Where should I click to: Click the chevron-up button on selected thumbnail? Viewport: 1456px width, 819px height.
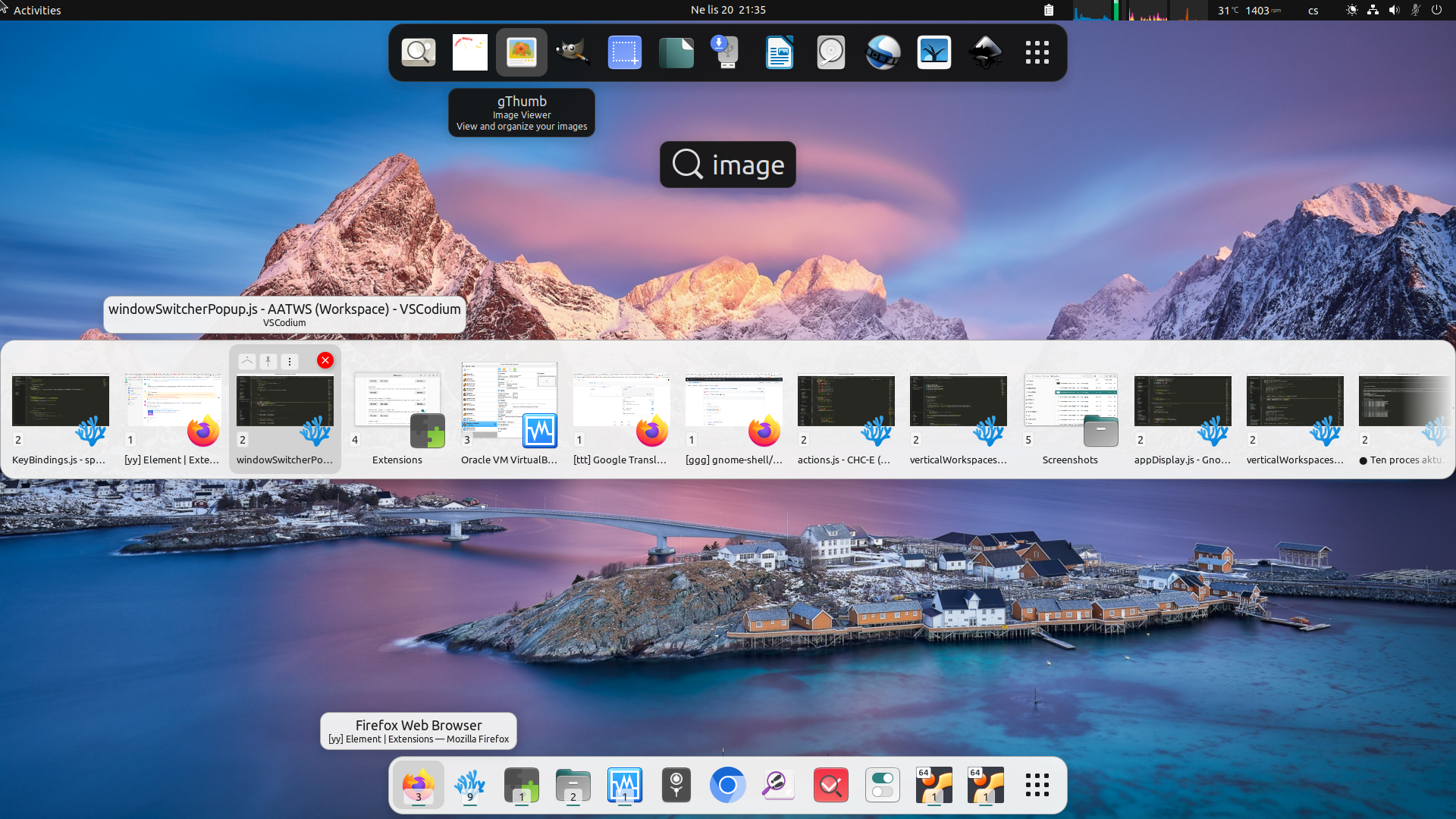pos(246,361)
